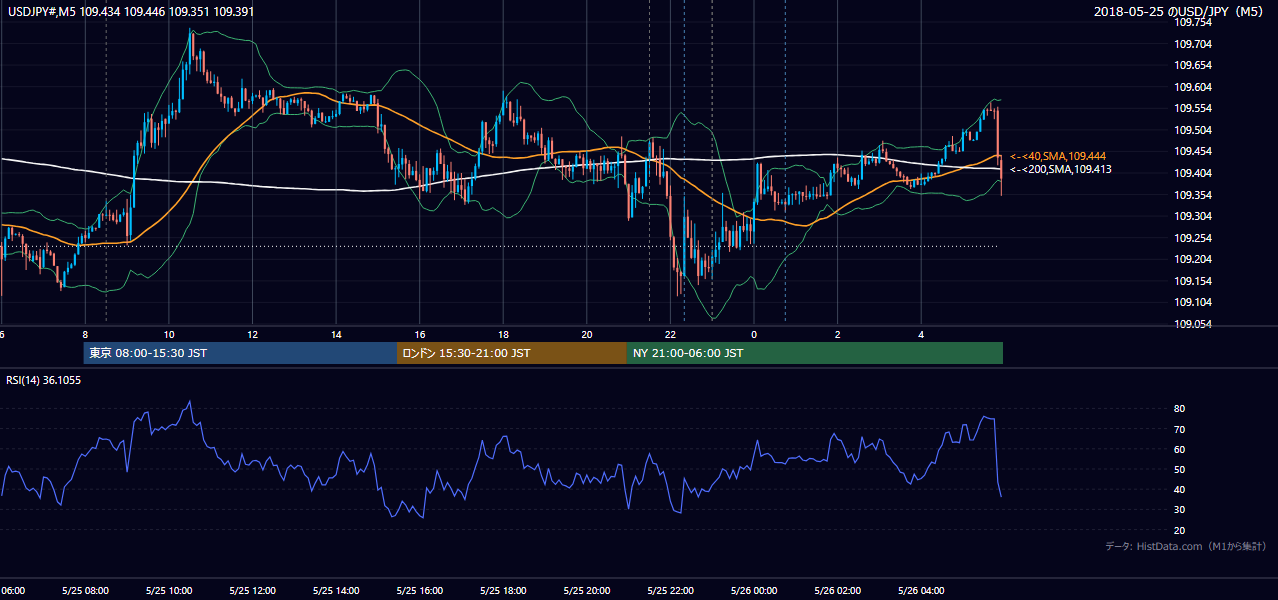
Task: Click the 5/25 08:00 time label
Action: [x=85, y=591]
